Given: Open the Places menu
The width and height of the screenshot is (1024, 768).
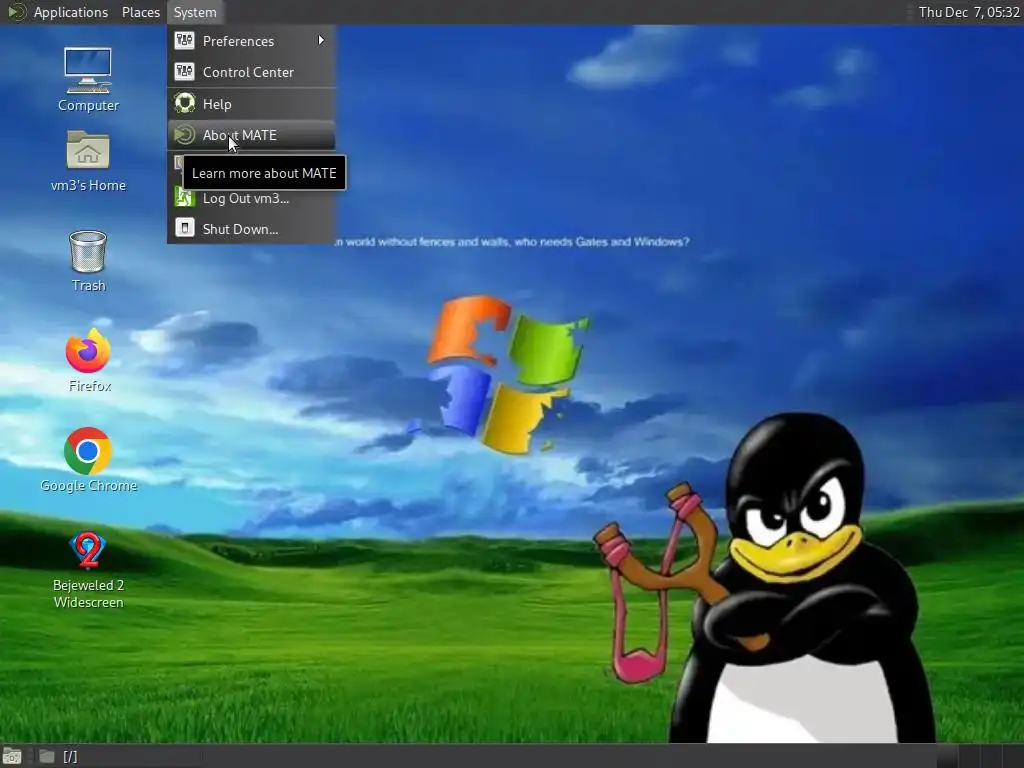Looking at the screenshot, I should point(140,12).
